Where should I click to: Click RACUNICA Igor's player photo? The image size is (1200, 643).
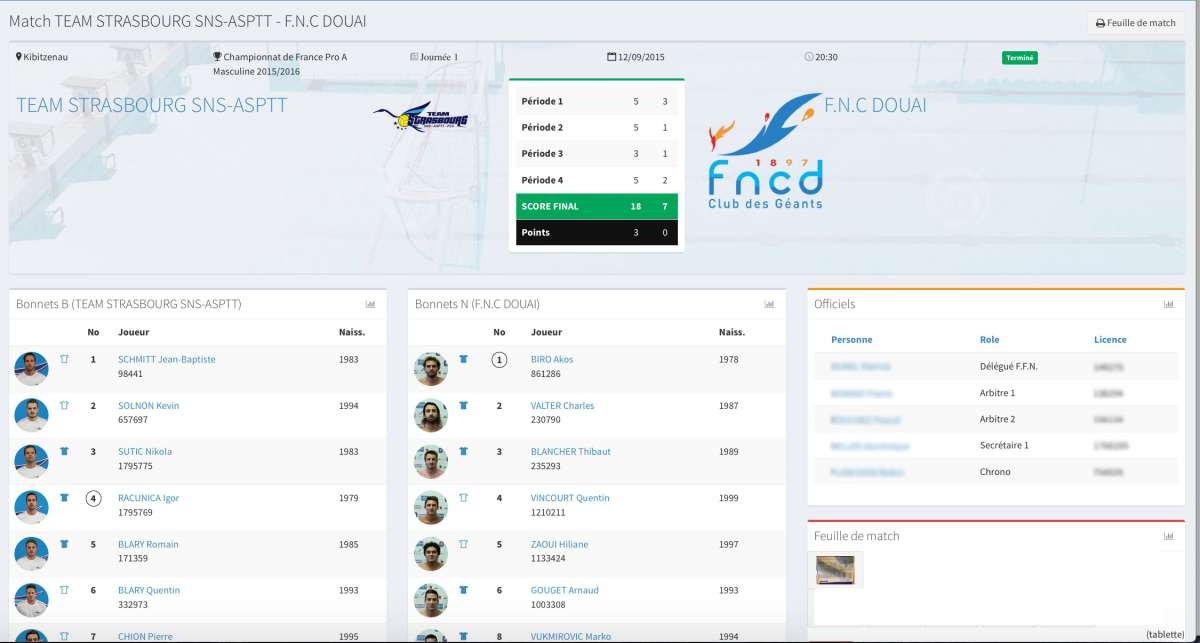click(31, 507)
